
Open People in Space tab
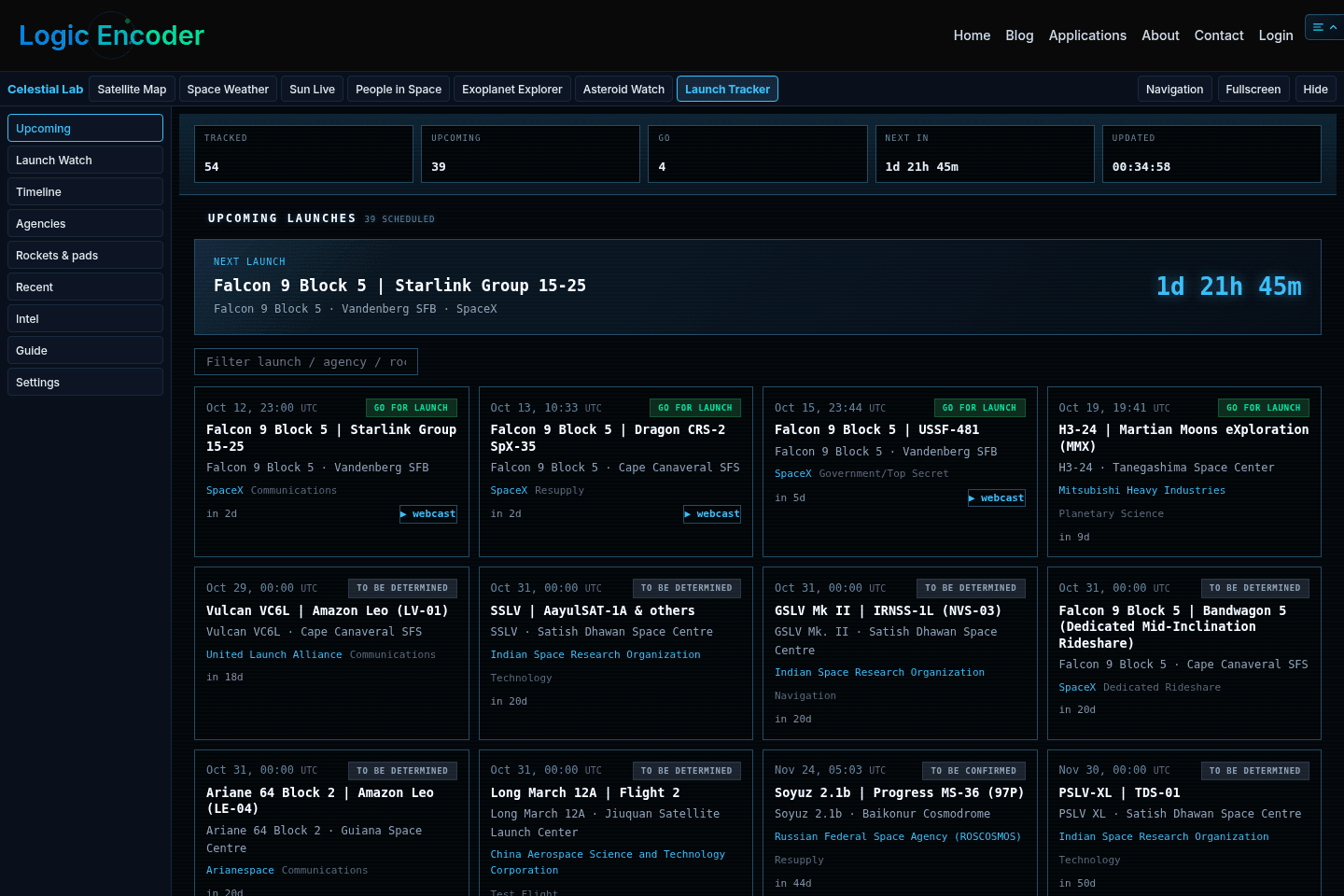399,89
